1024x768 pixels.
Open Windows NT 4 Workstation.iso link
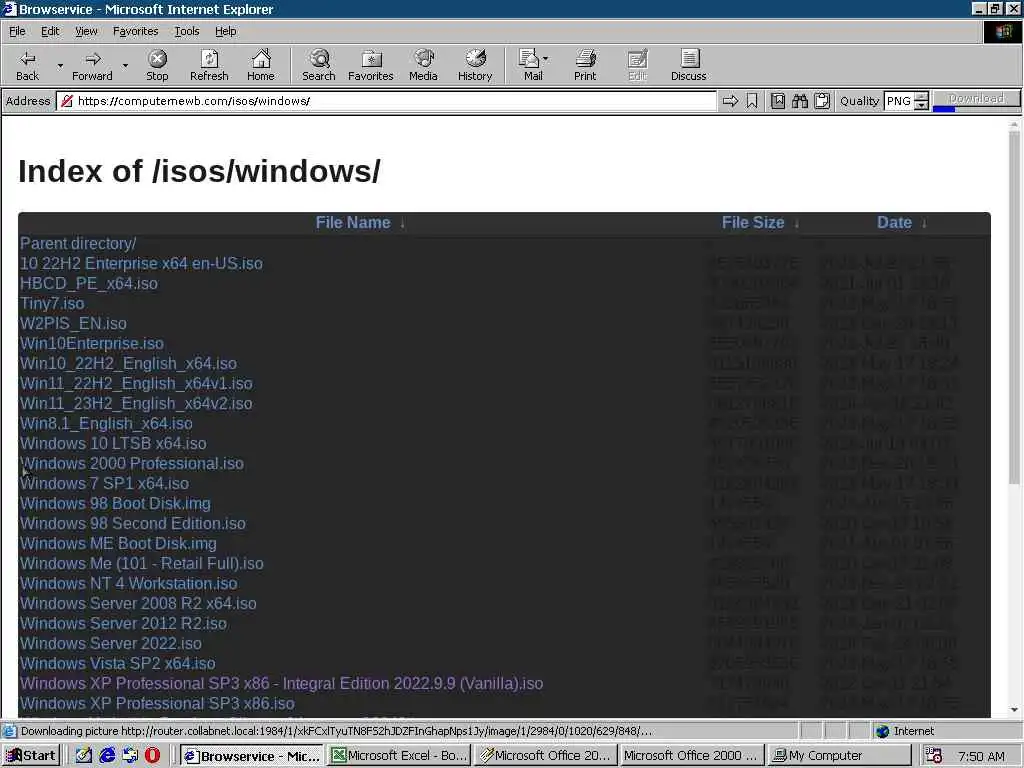[x=129, y=584]
